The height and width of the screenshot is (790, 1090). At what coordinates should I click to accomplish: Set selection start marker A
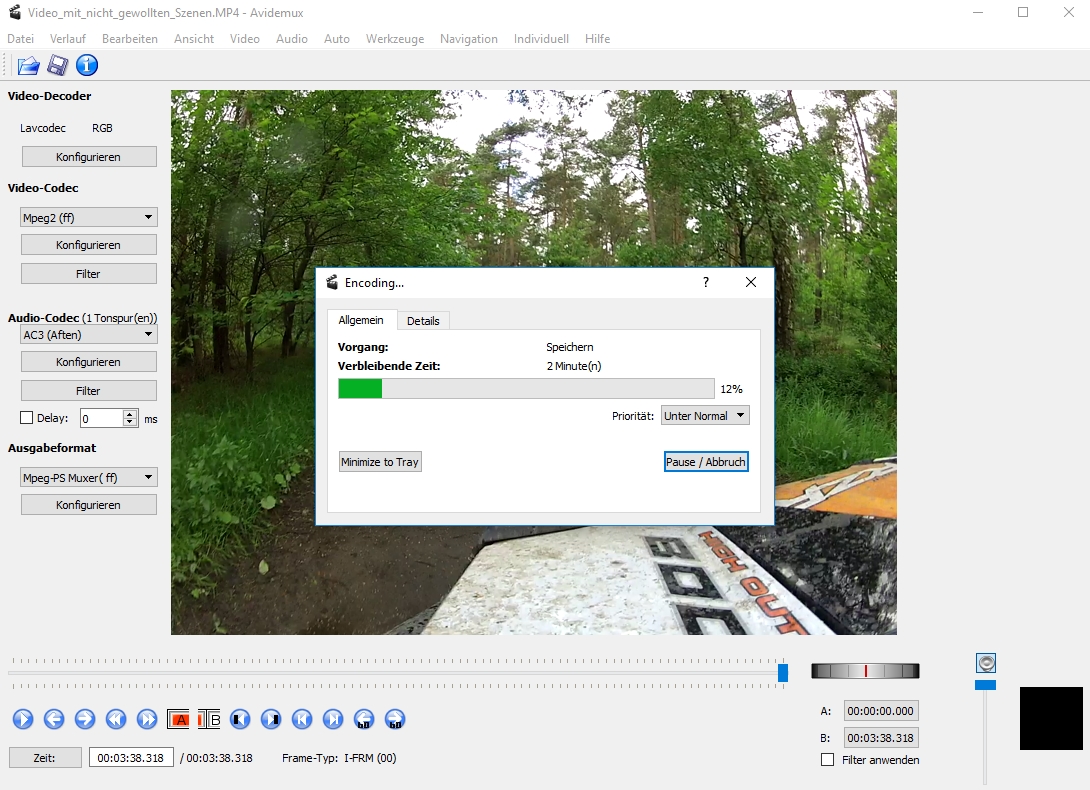click(x=179, y=719)
